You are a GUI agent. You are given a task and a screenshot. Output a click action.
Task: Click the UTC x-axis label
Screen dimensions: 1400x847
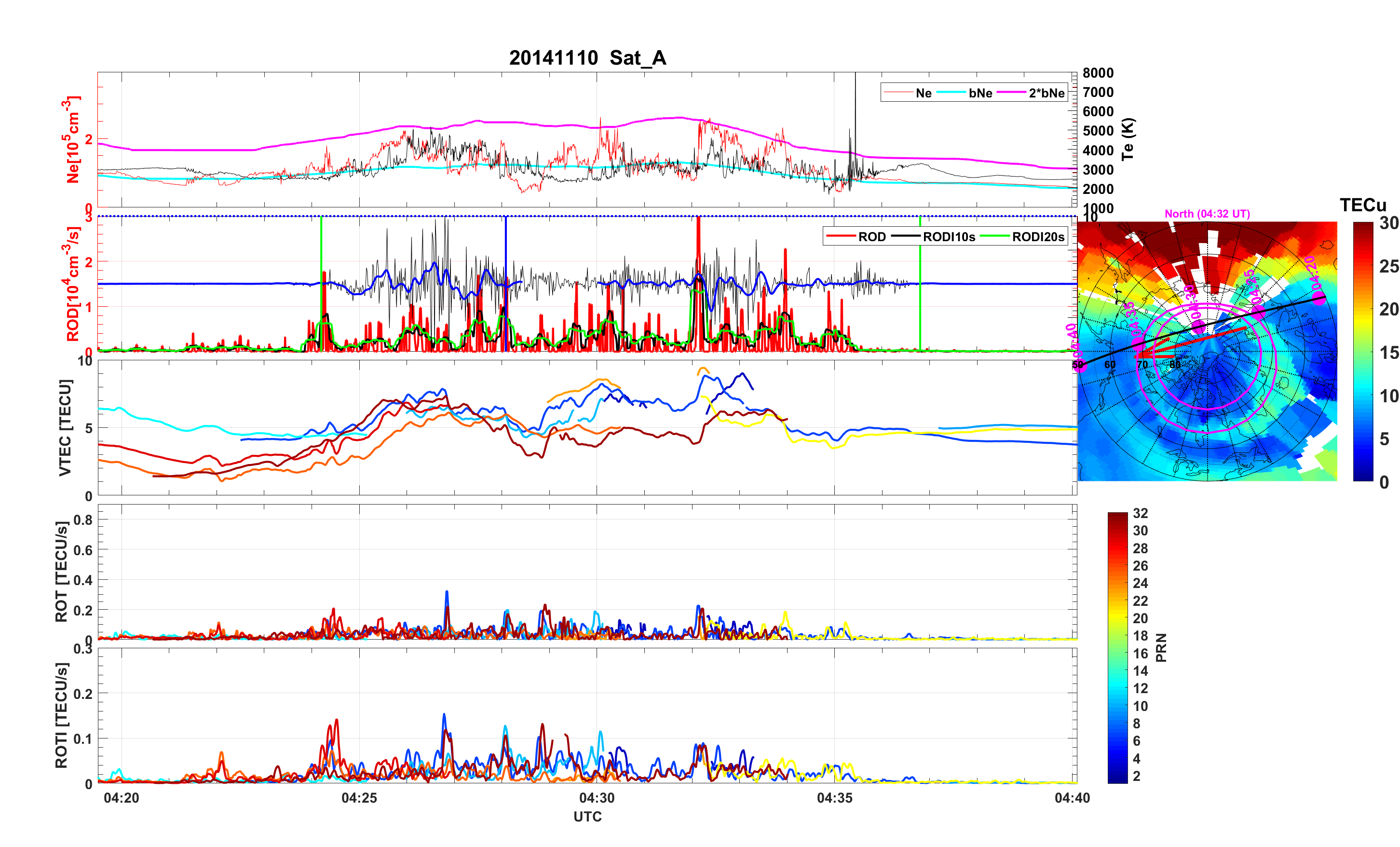(x=587, y=817)
